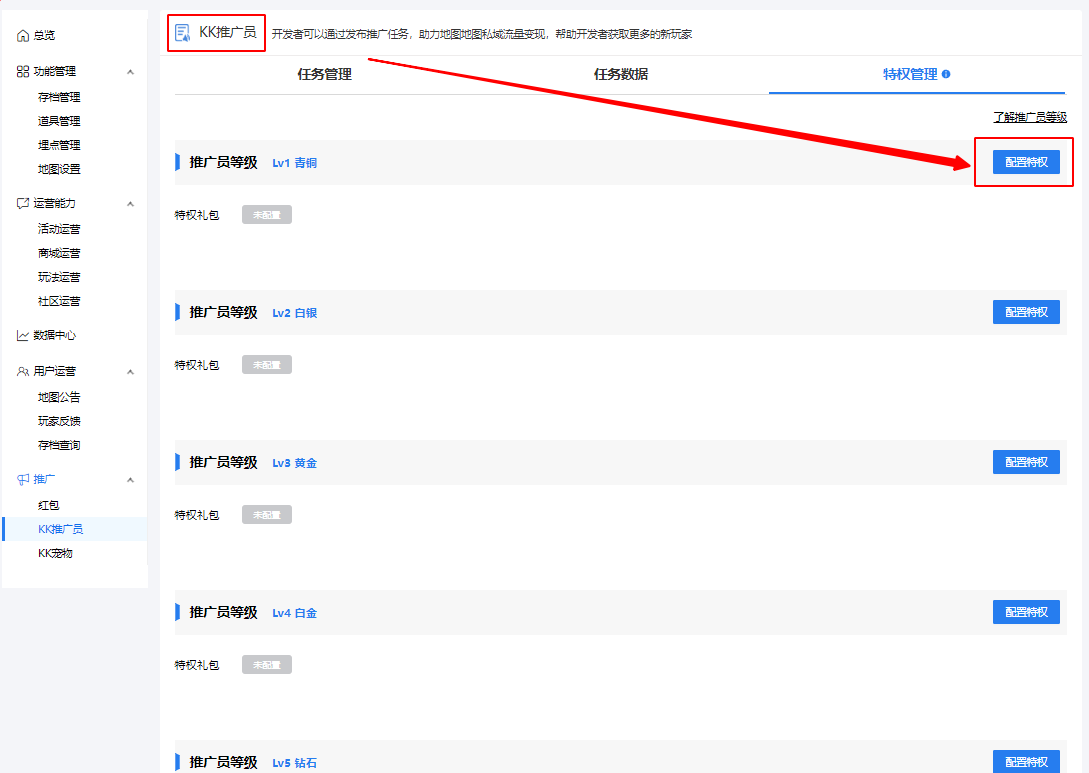Go to 商城运营 page
The width and height of the screenshot is (1089, 773).
(x=59, y=253)
